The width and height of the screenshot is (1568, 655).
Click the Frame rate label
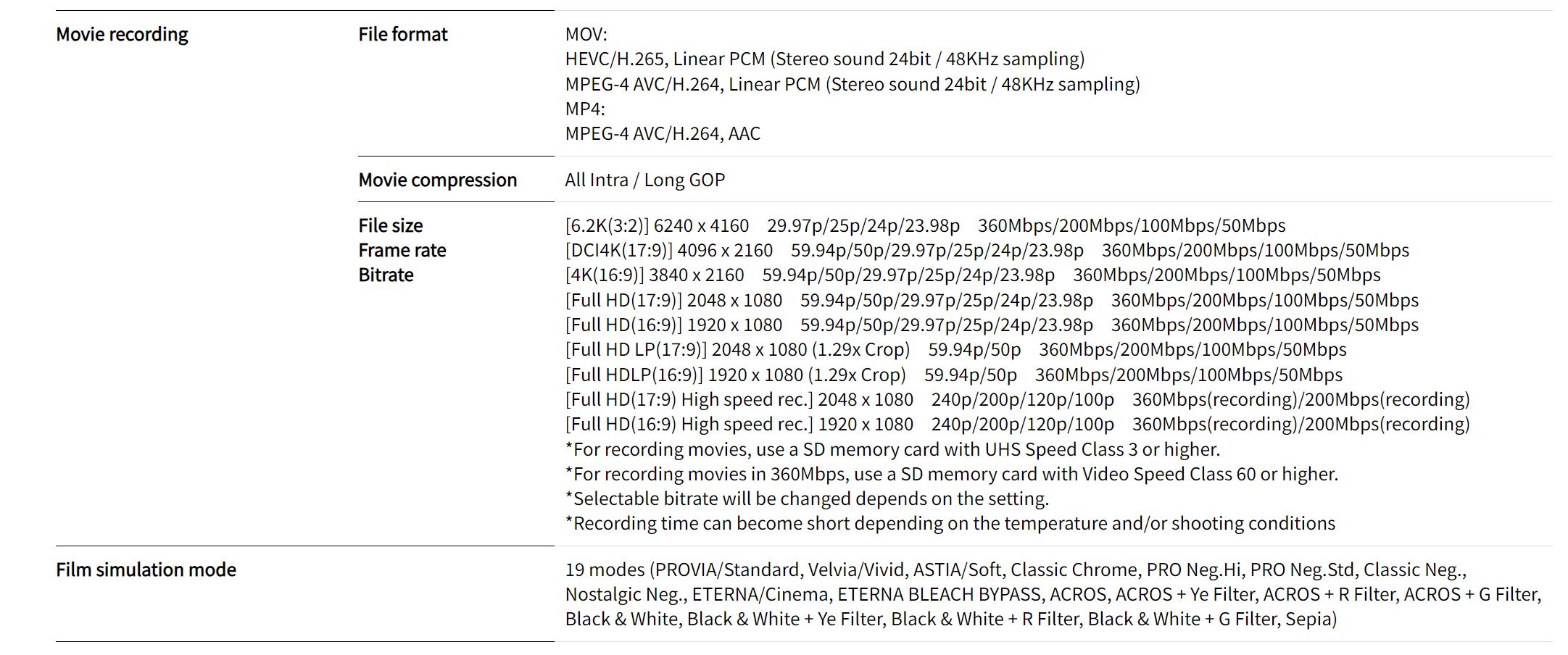tap(402, 250)
